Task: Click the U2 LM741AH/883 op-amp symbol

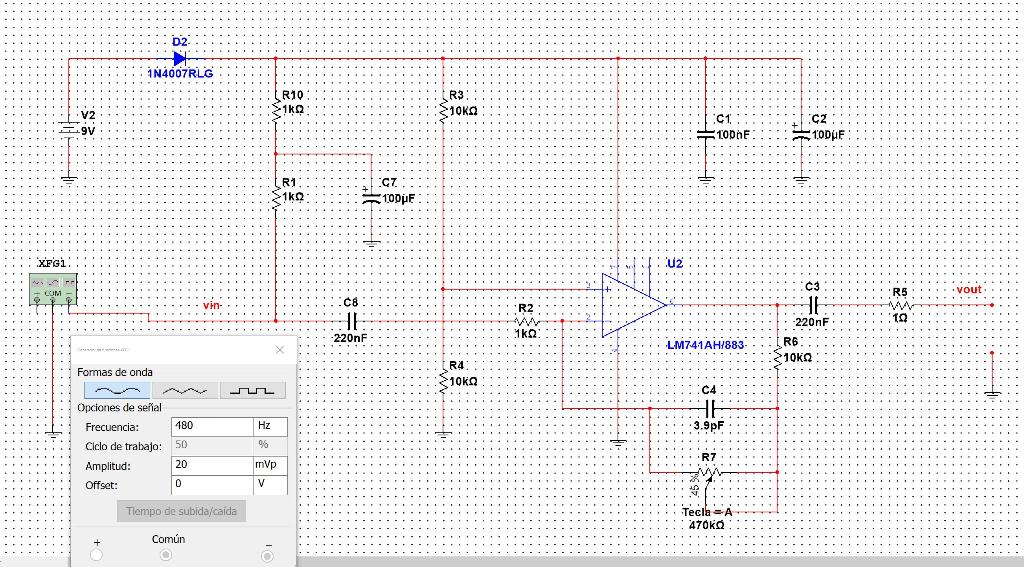Action: click(633, 305)
